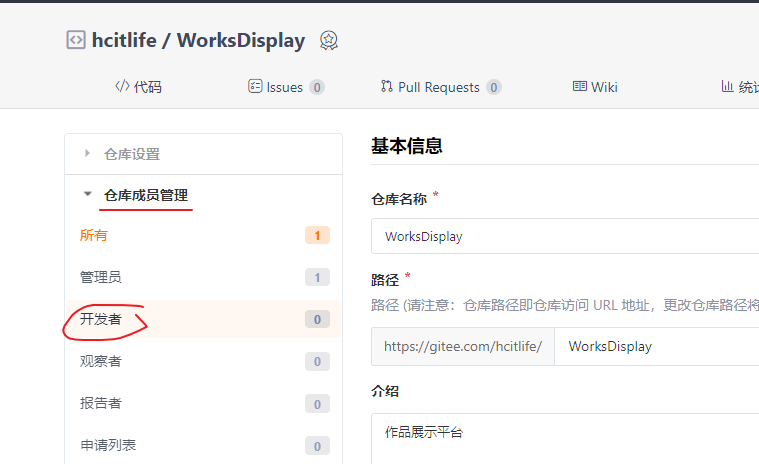Select 管理员 members list
The width and height of the screenshot is (759, 464).
[x=203, y=277]
